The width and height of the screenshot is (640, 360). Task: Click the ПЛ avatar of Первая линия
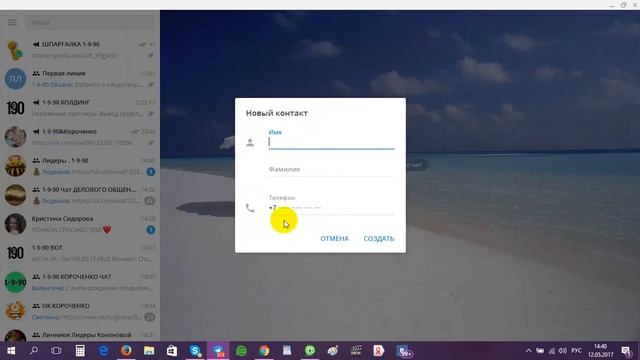pos(16,79)
